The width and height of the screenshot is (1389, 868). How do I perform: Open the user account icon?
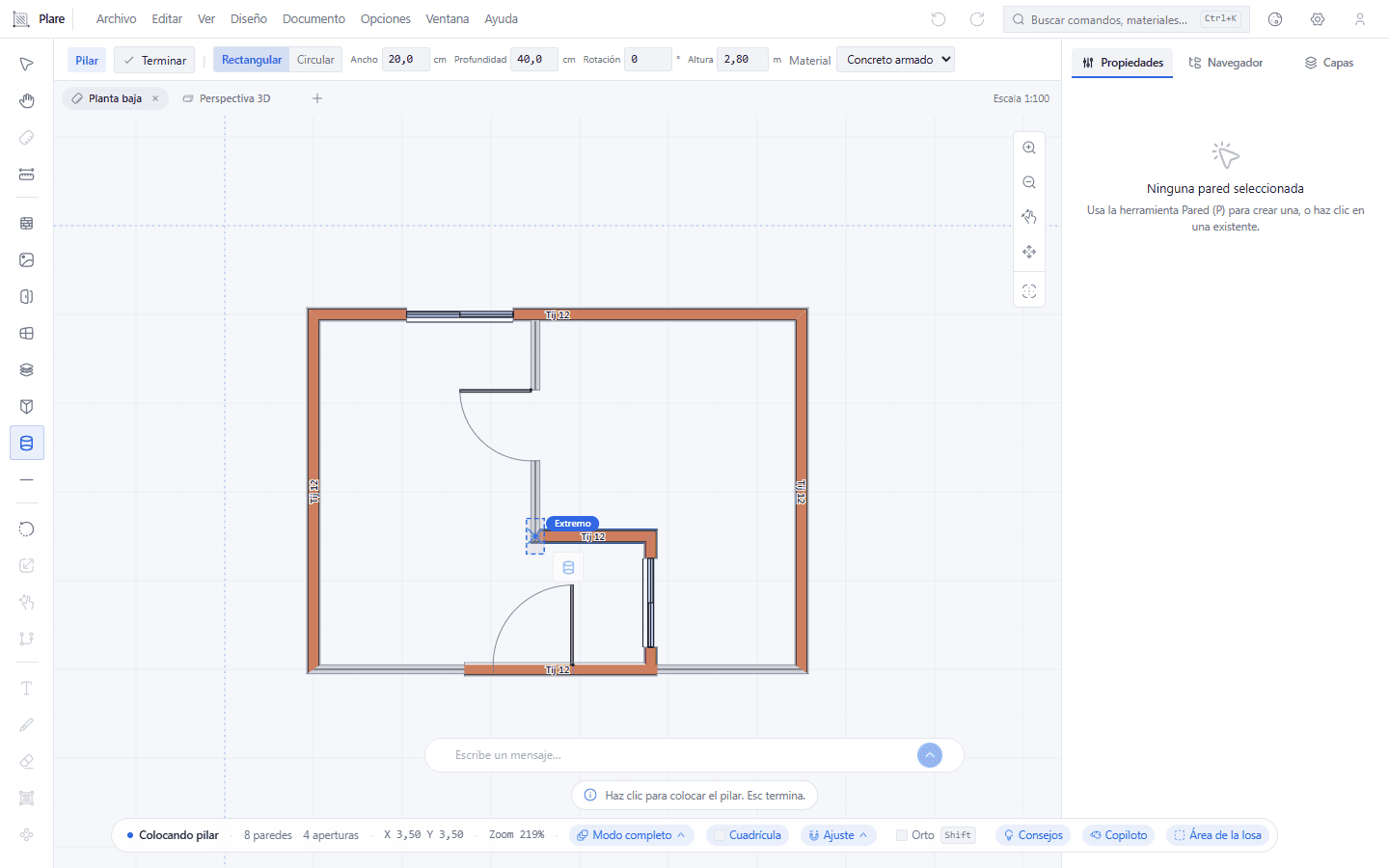pos(1360,19)
